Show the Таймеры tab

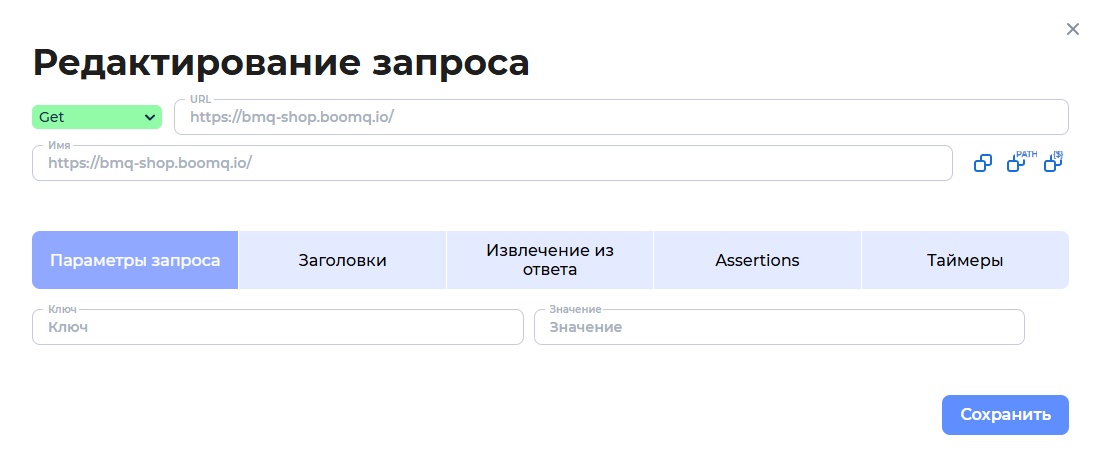964,260
